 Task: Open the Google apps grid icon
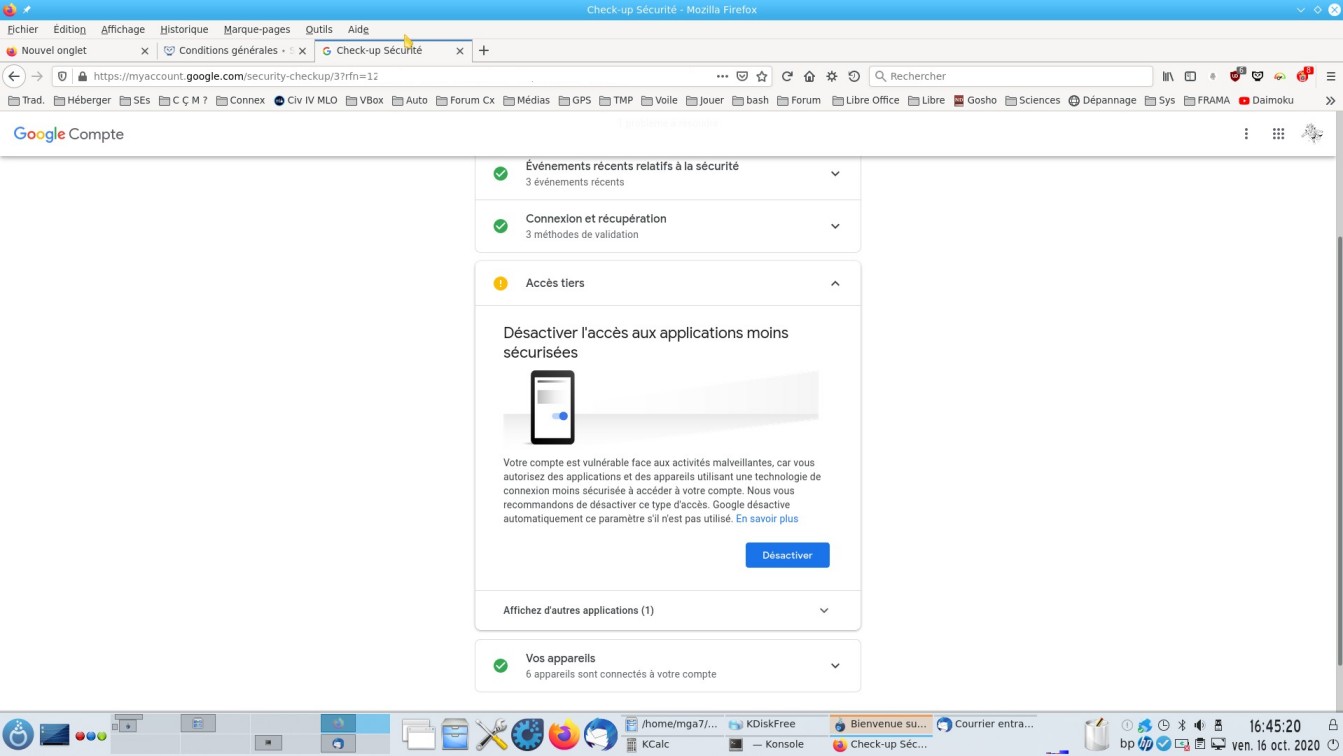[x=1278, y=134]
